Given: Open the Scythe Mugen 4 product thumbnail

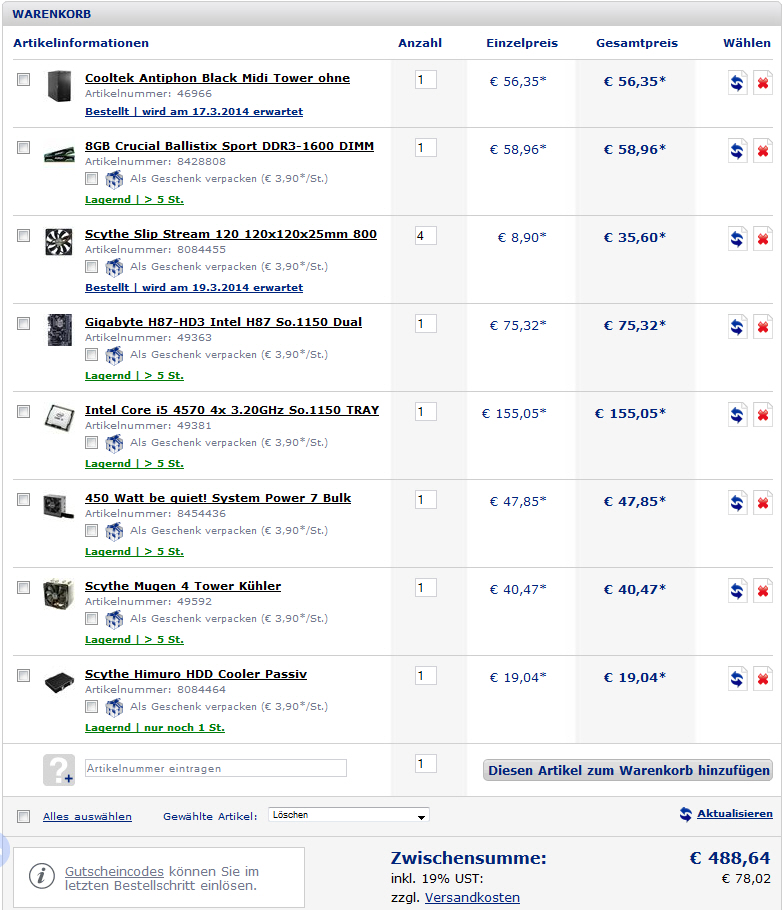Looking at the screenshot, I should click(59, 594).
